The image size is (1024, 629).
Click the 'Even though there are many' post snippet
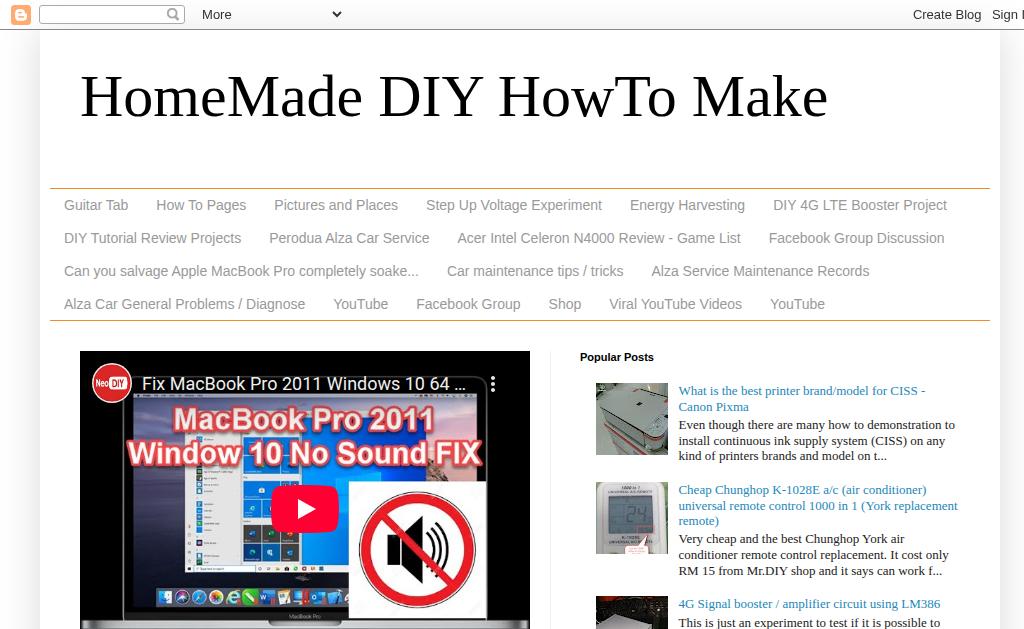[816, 440]
